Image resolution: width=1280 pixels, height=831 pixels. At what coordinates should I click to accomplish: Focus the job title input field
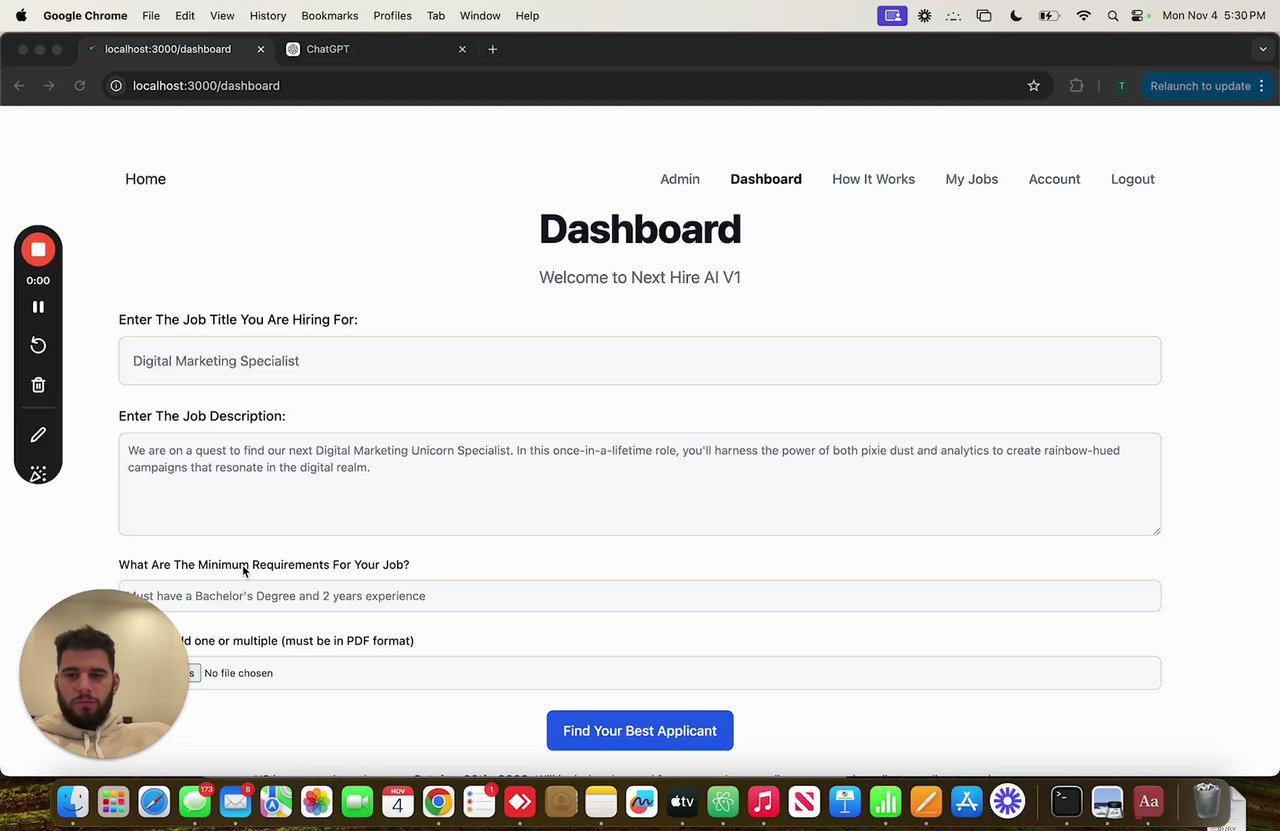(x=640, y=361)
